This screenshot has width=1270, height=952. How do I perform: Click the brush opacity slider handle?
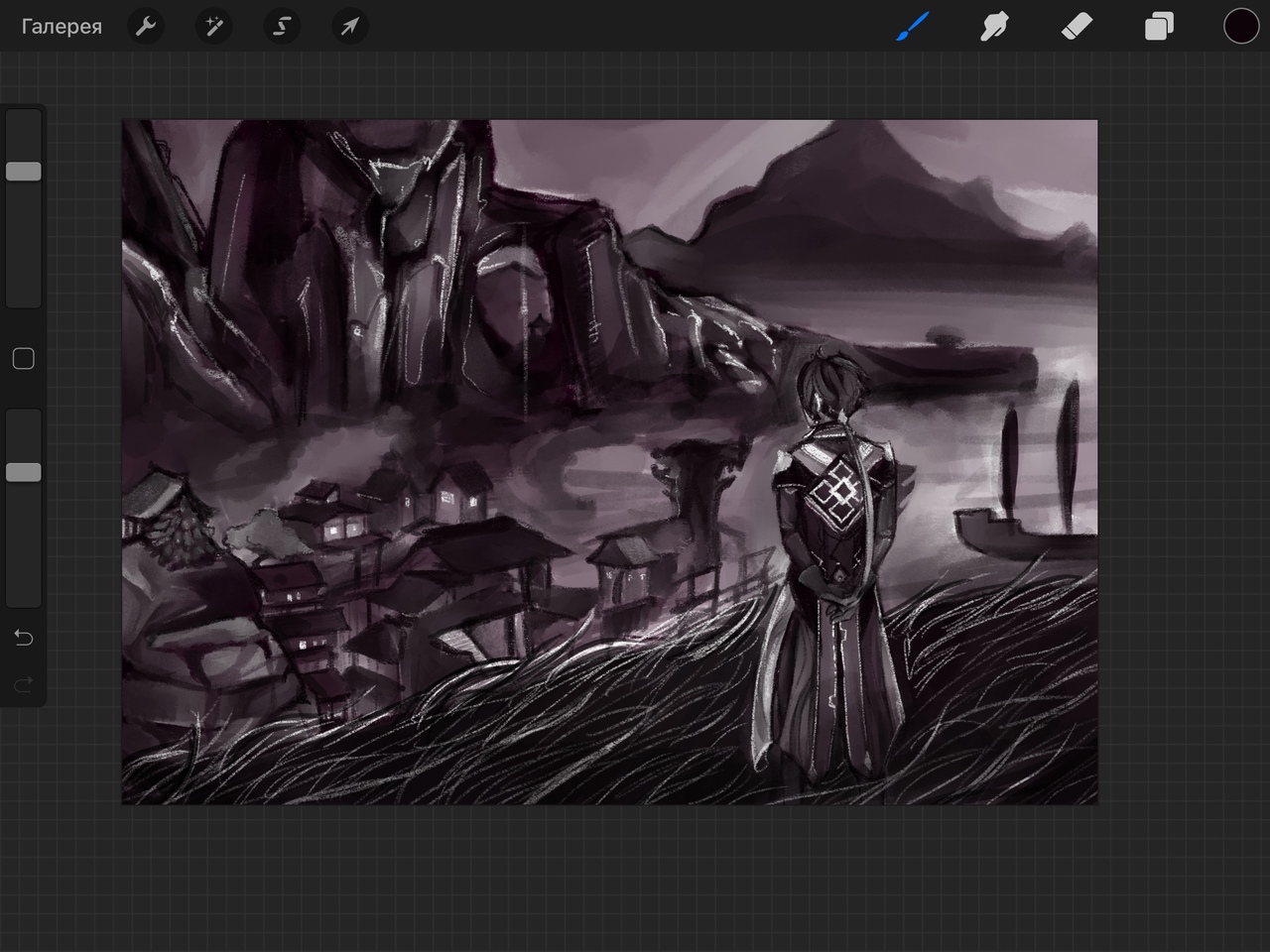24,472
